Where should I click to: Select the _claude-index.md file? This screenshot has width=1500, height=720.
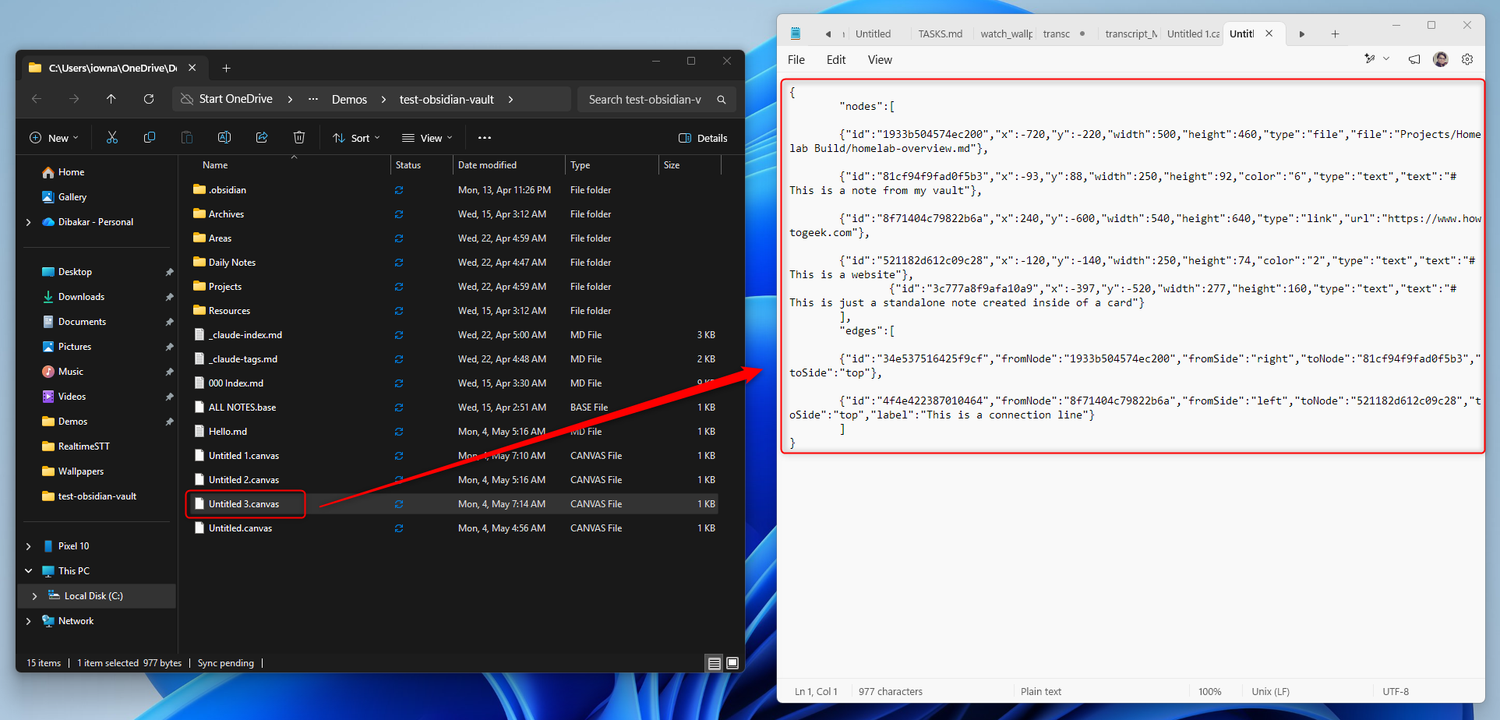[245, 335]
